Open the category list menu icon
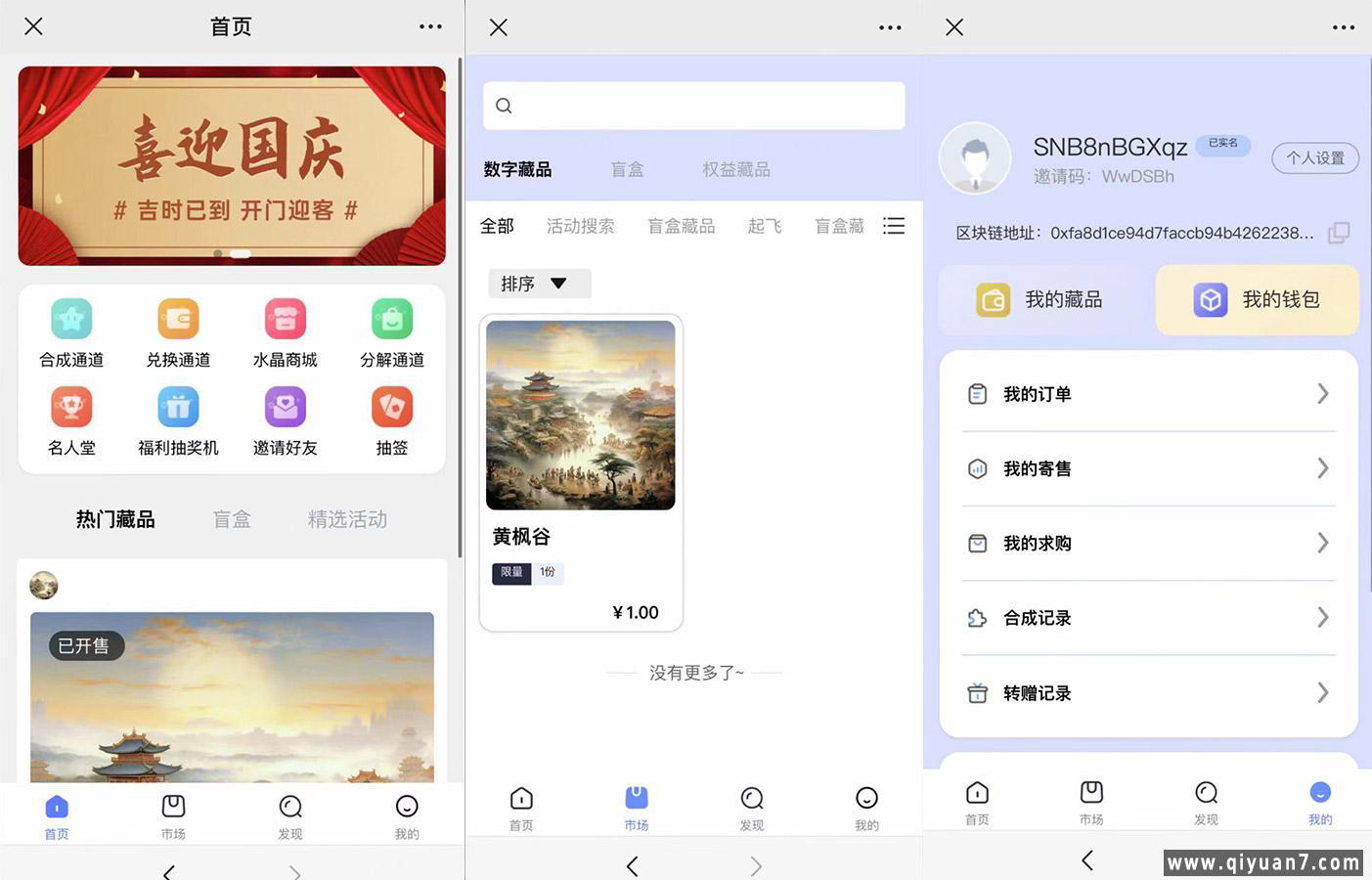This screenshot has width=1372, height=880. point(894,226)
